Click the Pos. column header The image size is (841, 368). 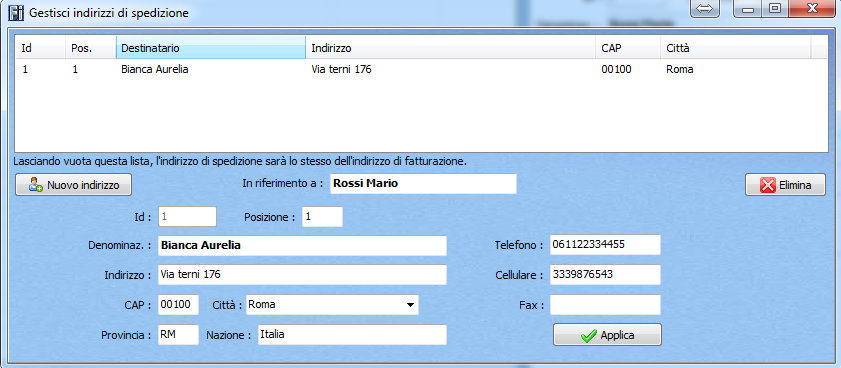91,48
